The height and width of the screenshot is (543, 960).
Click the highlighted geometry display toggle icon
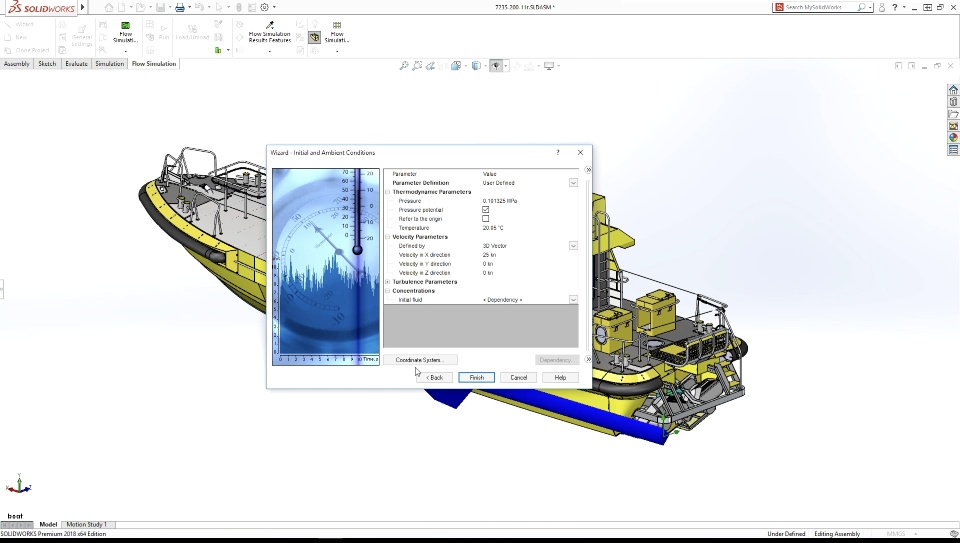(x=314, y=37)
